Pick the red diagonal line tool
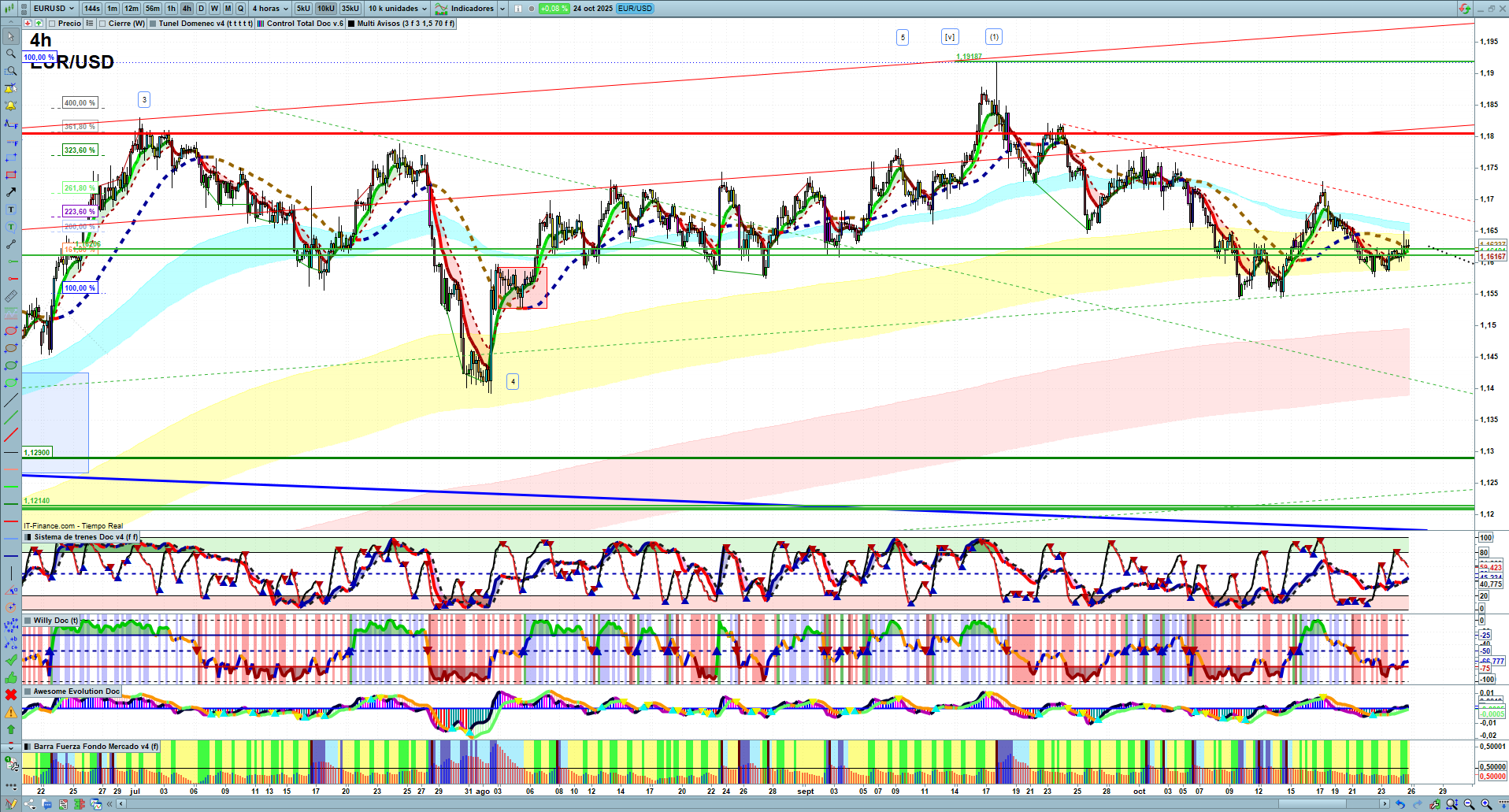The image size is (1509, 812). pos(11,435)
